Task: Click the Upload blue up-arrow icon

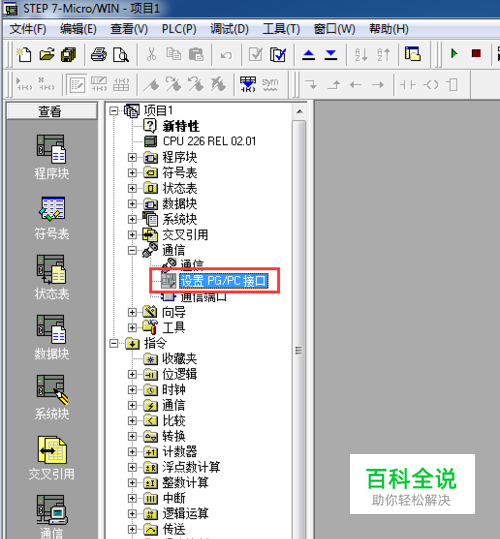Action: (309, 55)
